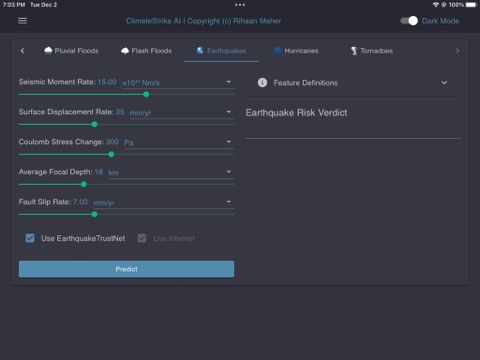480x360 pixels.
Task: Click the Feature Definitions label
Action: [306, 83]
